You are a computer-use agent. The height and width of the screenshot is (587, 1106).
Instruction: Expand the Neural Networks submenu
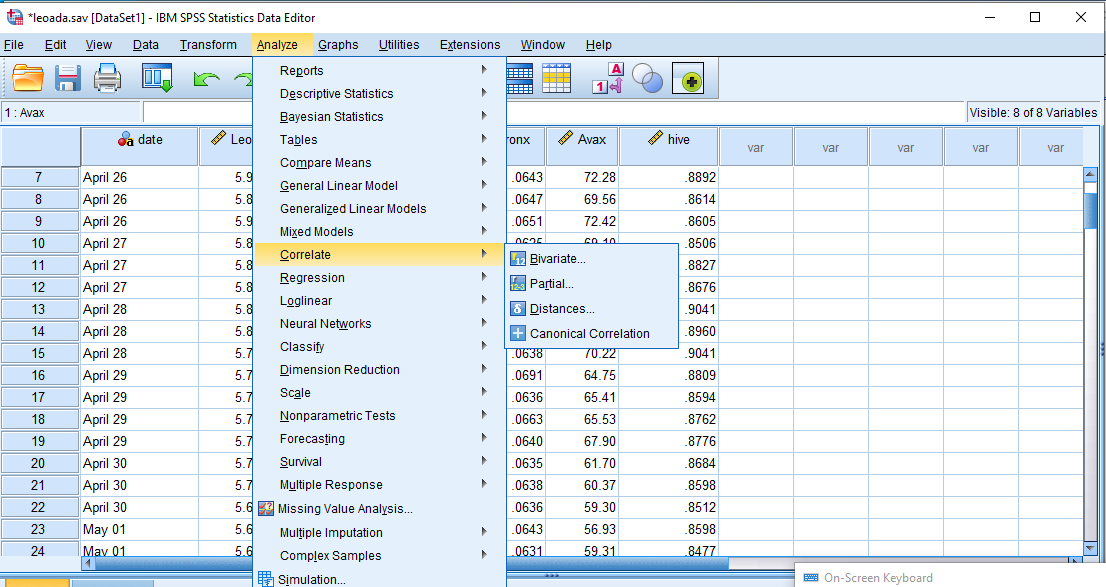379,323
